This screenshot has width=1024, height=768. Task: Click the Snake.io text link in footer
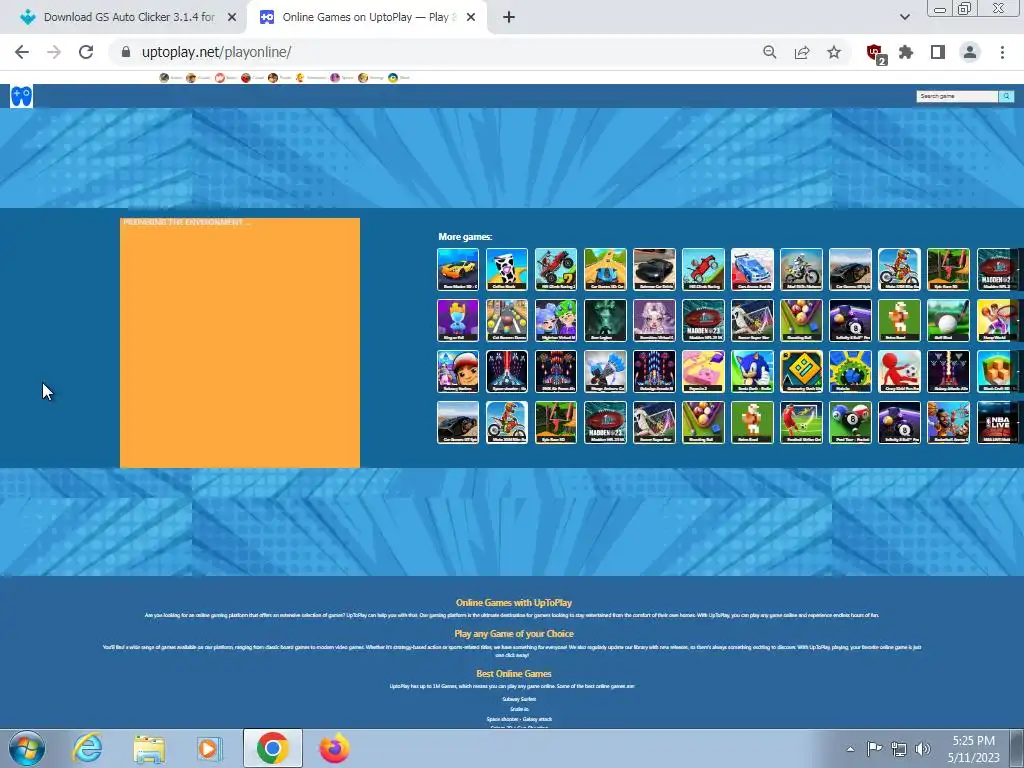[x=519, y=709]
